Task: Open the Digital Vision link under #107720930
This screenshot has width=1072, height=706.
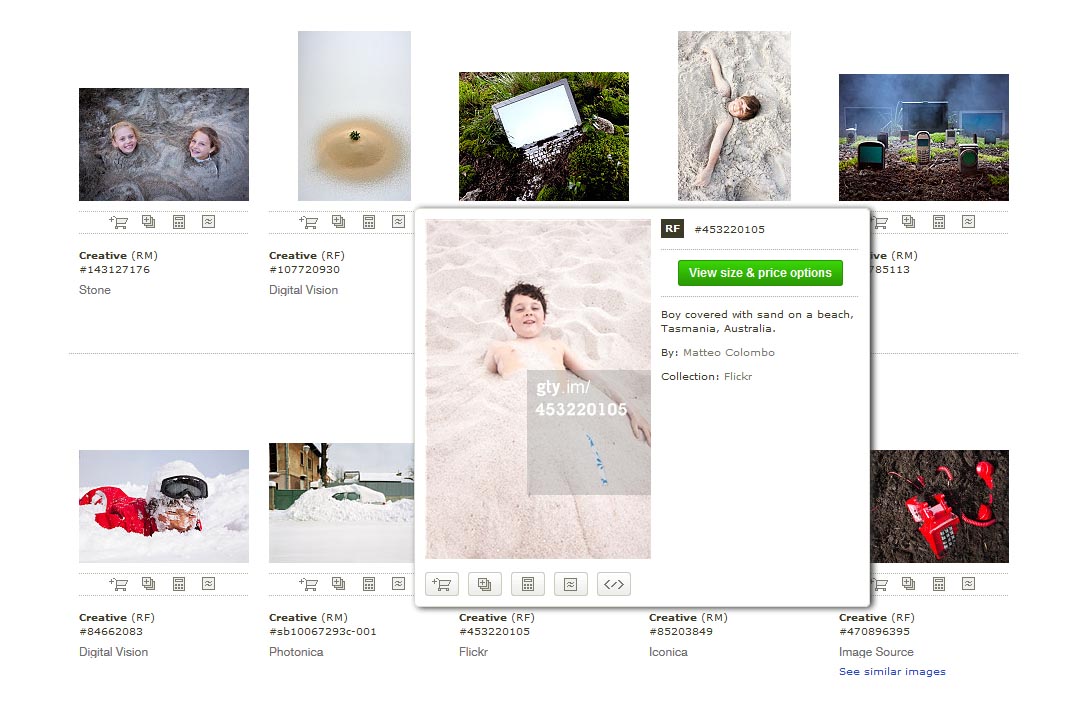Action: tap(303, 290)
